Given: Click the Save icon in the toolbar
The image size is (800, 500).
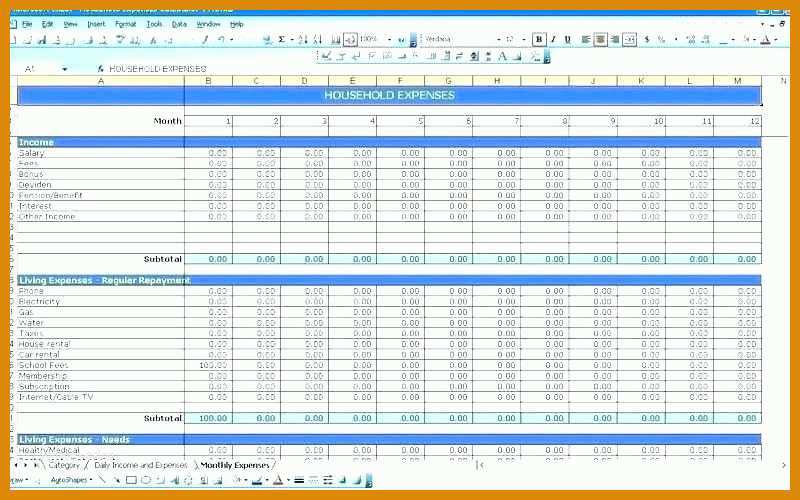Looking at the screenshot, I should point(42,40).
